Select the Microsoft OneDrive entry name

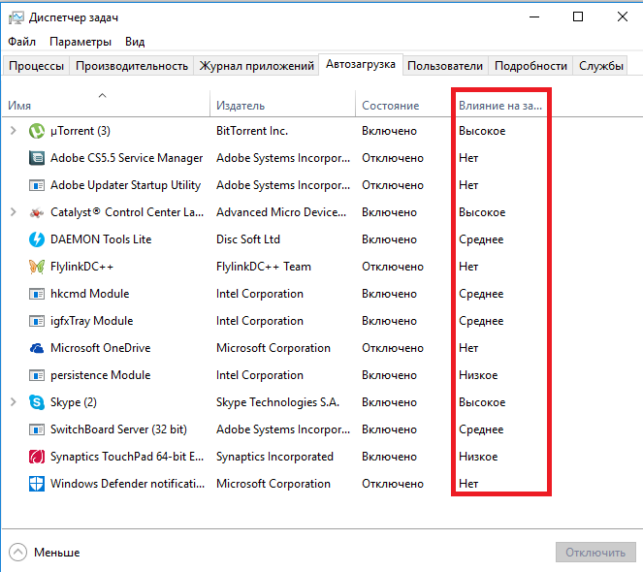pyautogui.click(x=100, y=348)
